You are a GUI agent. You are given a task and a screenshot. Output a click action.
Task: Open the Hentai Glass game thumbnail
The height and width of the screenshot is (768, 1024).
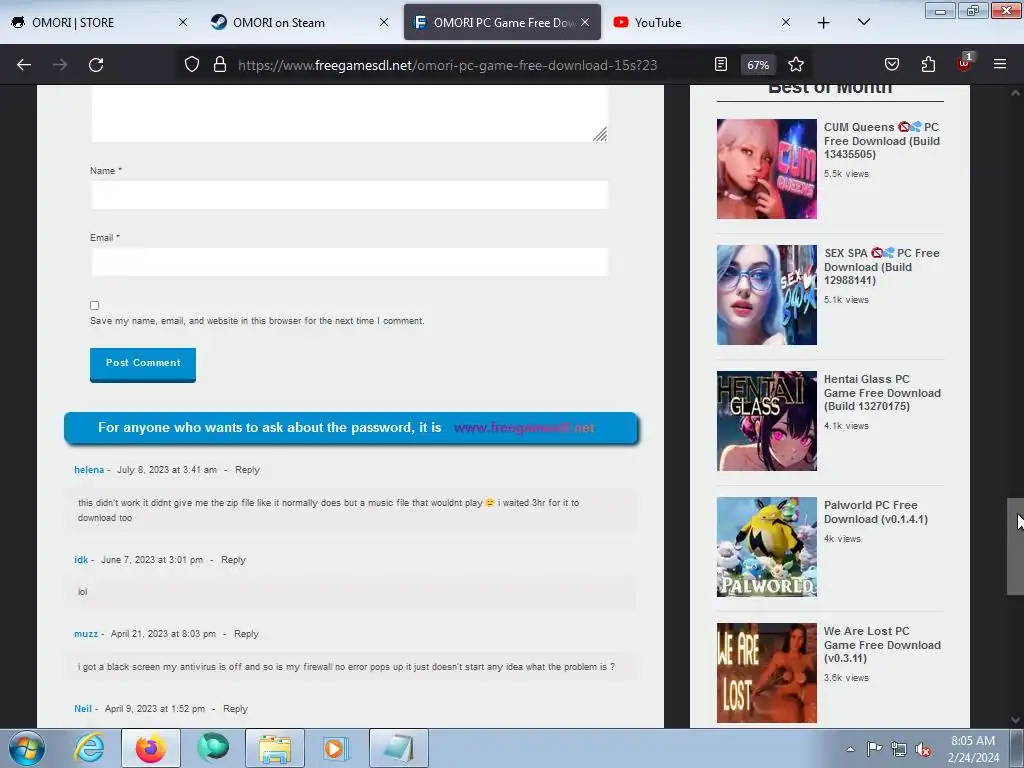[767, 421]
